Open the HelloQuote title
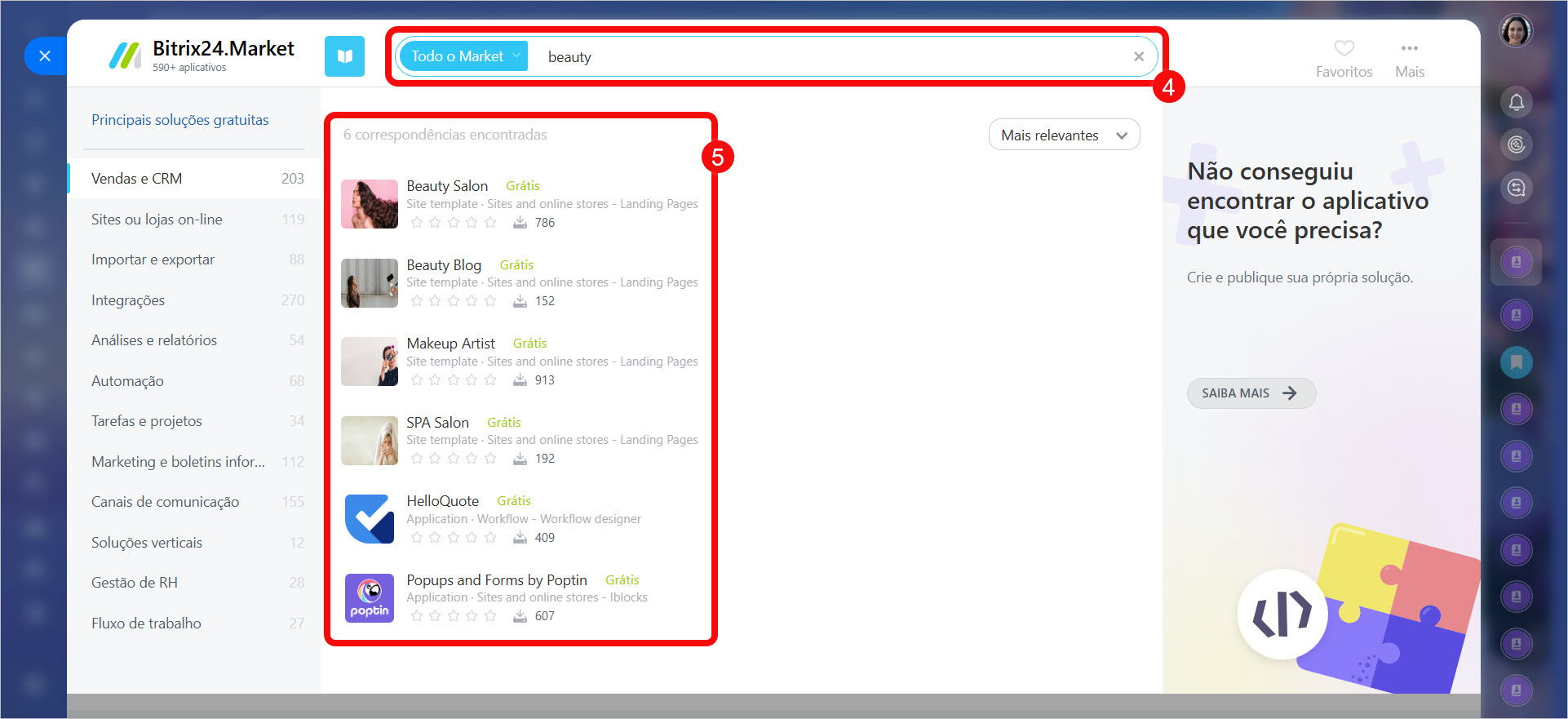Viewport: 1568px width, 719px height. 442,501
